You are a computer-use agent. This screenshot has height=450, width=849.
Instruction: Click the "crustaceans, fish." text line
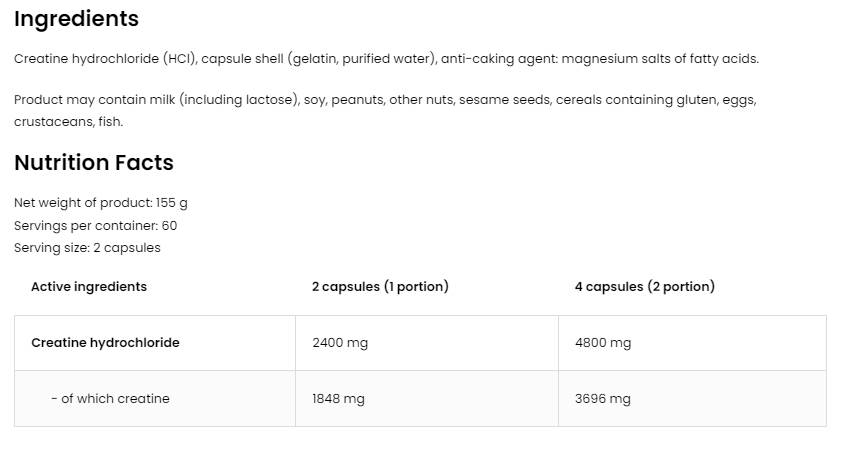click(x=68, y=121)
